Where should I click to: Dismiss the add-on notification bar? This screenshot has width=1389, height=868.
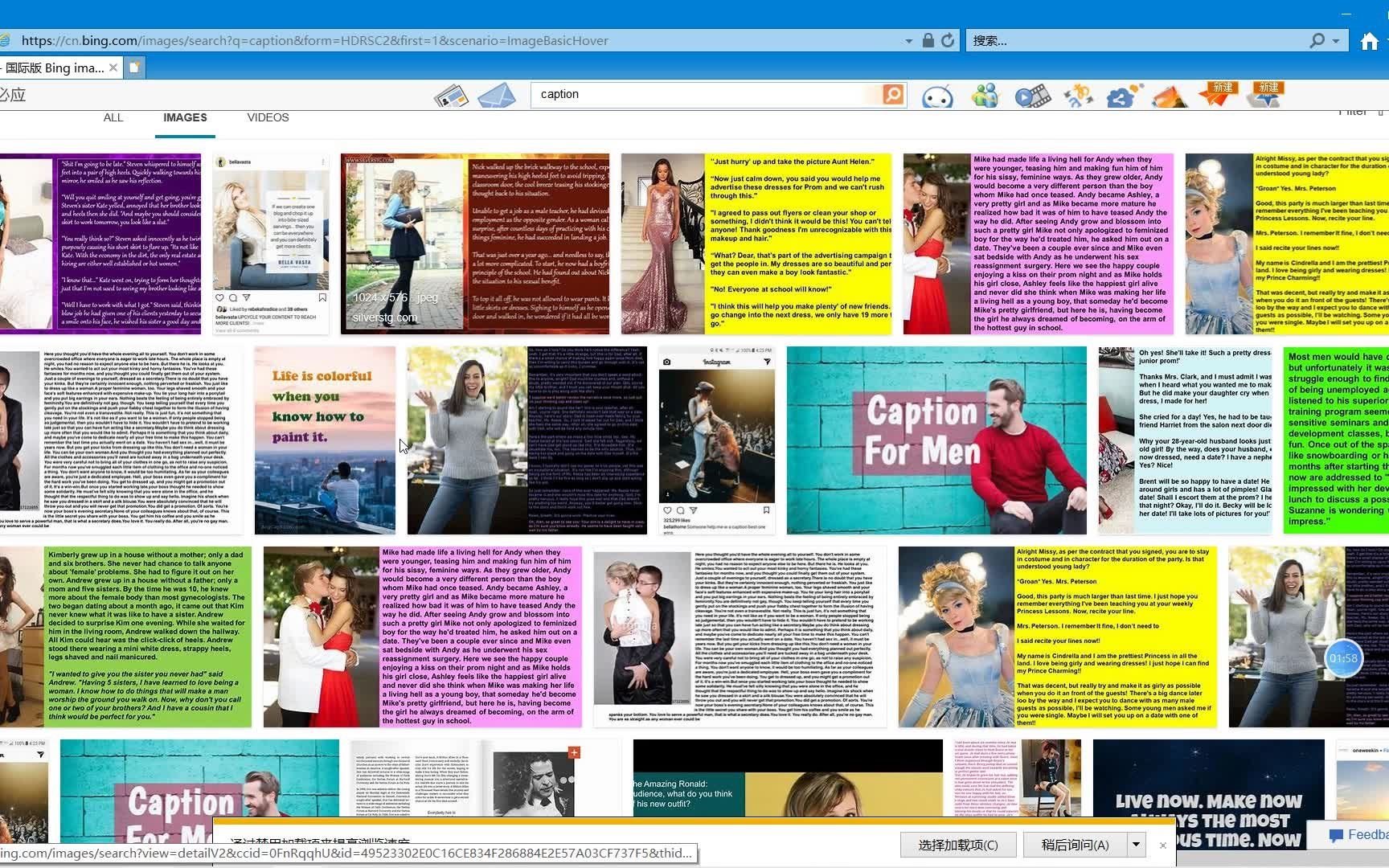(x=1162, y=845)
